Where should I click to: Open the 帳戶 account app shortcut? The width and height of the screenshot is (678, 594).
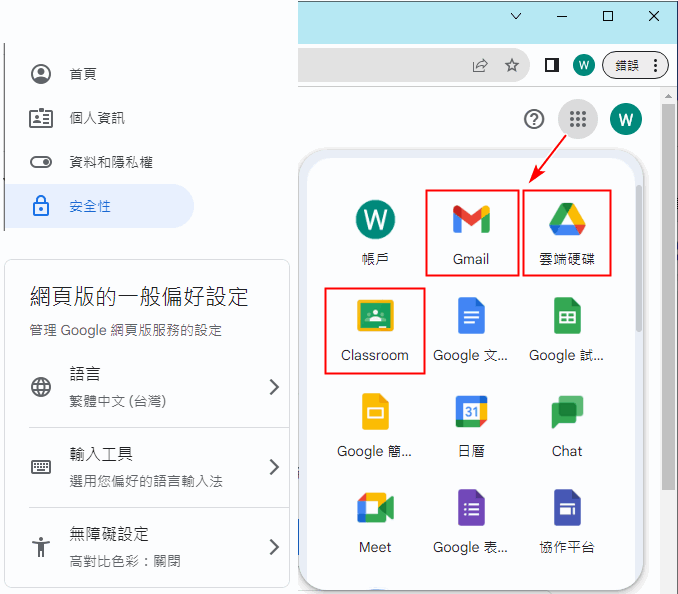click(x=375, y=232)
